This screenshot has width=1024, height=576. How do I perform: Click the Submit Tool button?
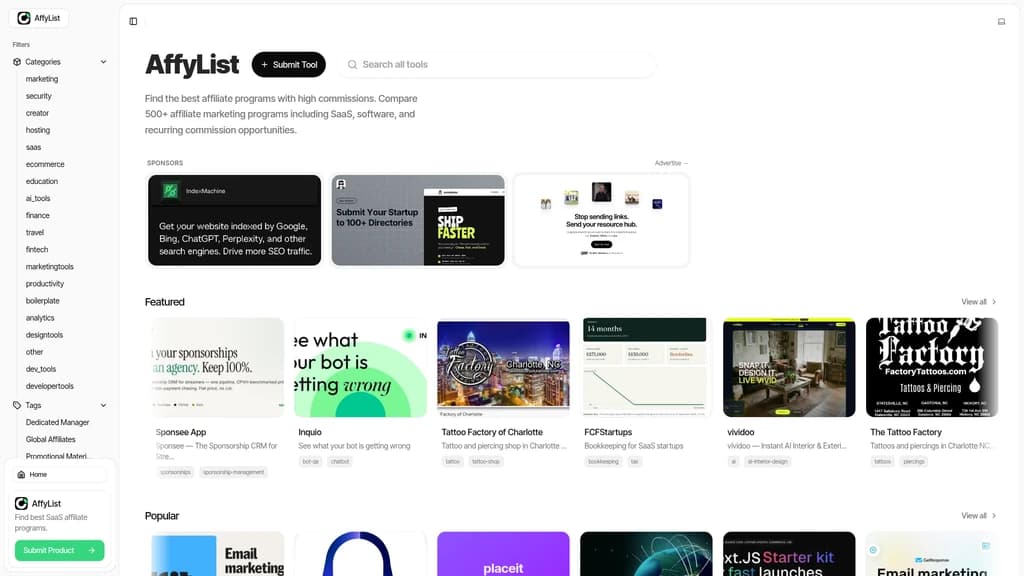(289, 65)
